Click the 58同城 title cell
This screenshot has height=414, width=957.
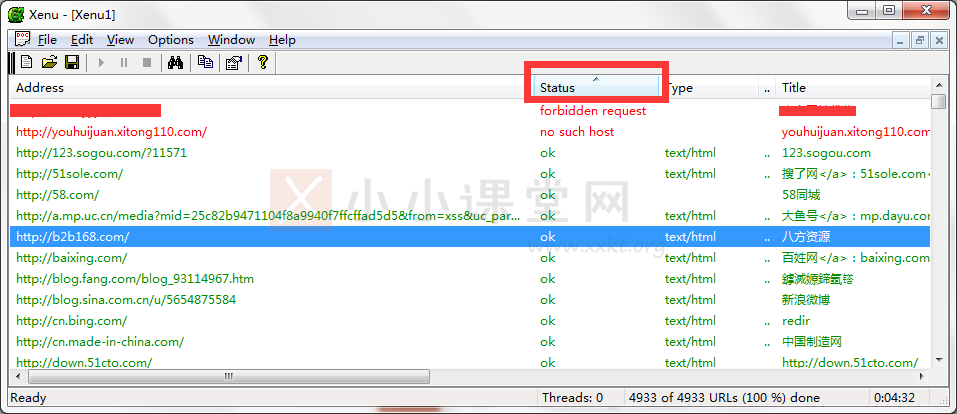click(x=801, y=195)
